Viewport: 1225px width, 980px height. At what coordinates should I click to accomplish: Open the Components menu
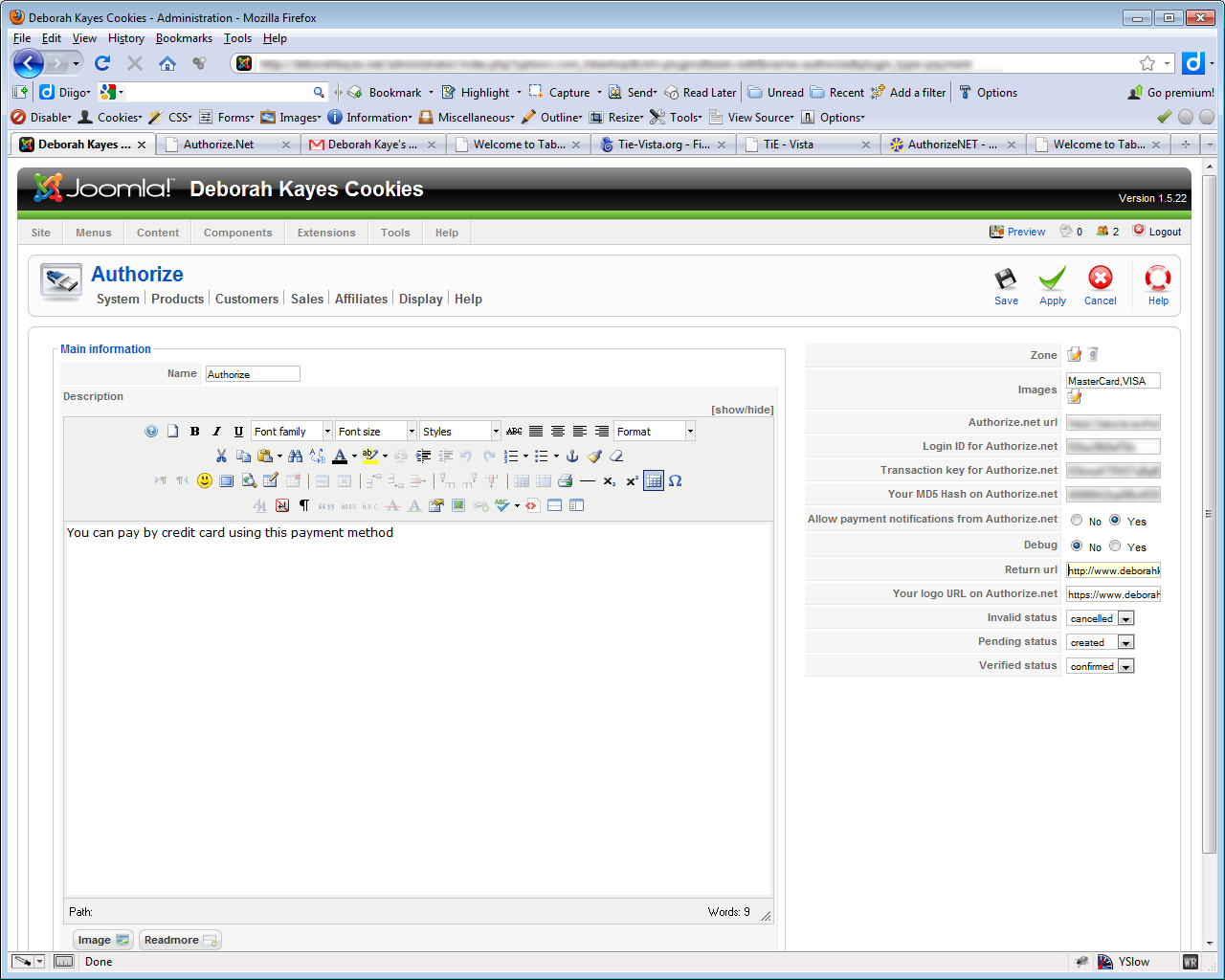237,233
